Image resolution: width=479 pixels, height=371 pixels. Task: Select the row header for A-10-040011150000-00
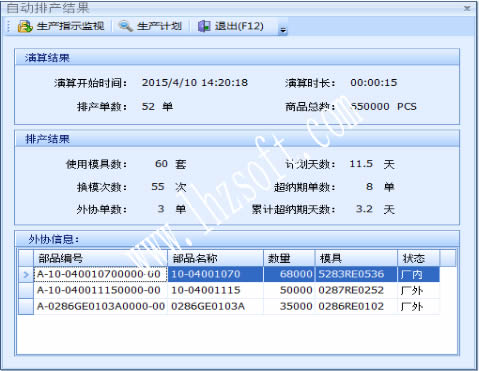pyautogui.click(x=26, y=290)
